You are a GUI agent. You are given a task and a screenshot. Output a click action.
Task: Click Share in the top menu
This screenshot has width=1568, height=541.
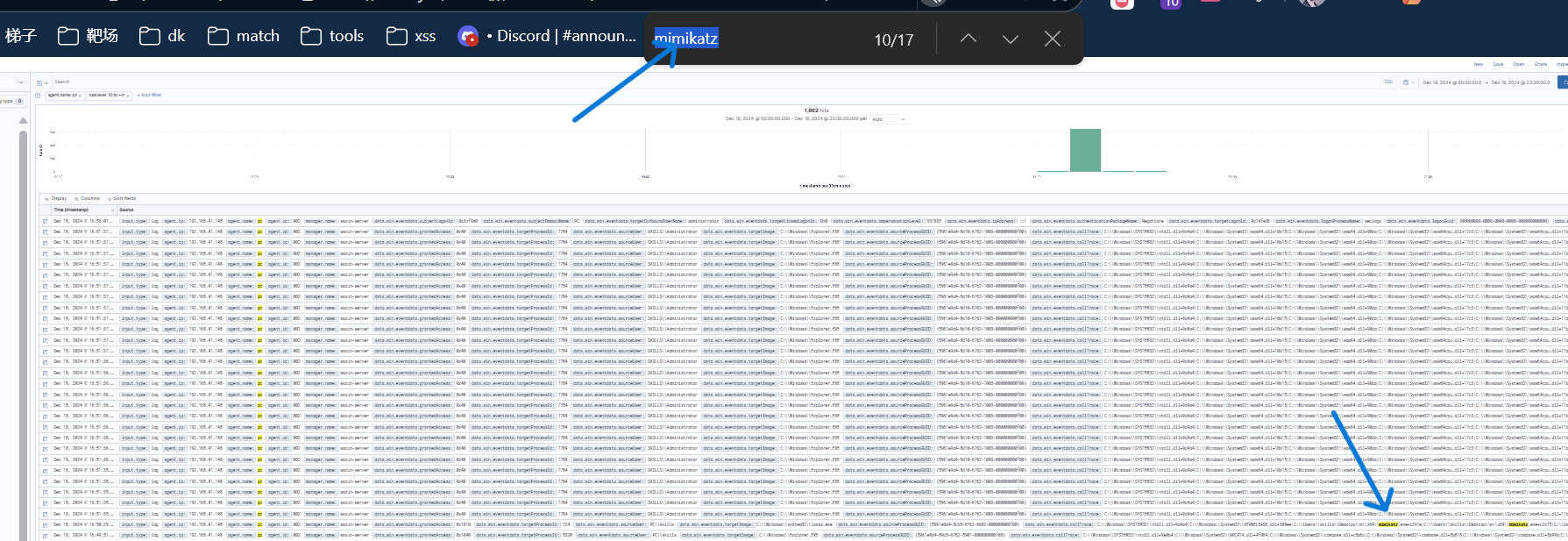[1540, 64]
